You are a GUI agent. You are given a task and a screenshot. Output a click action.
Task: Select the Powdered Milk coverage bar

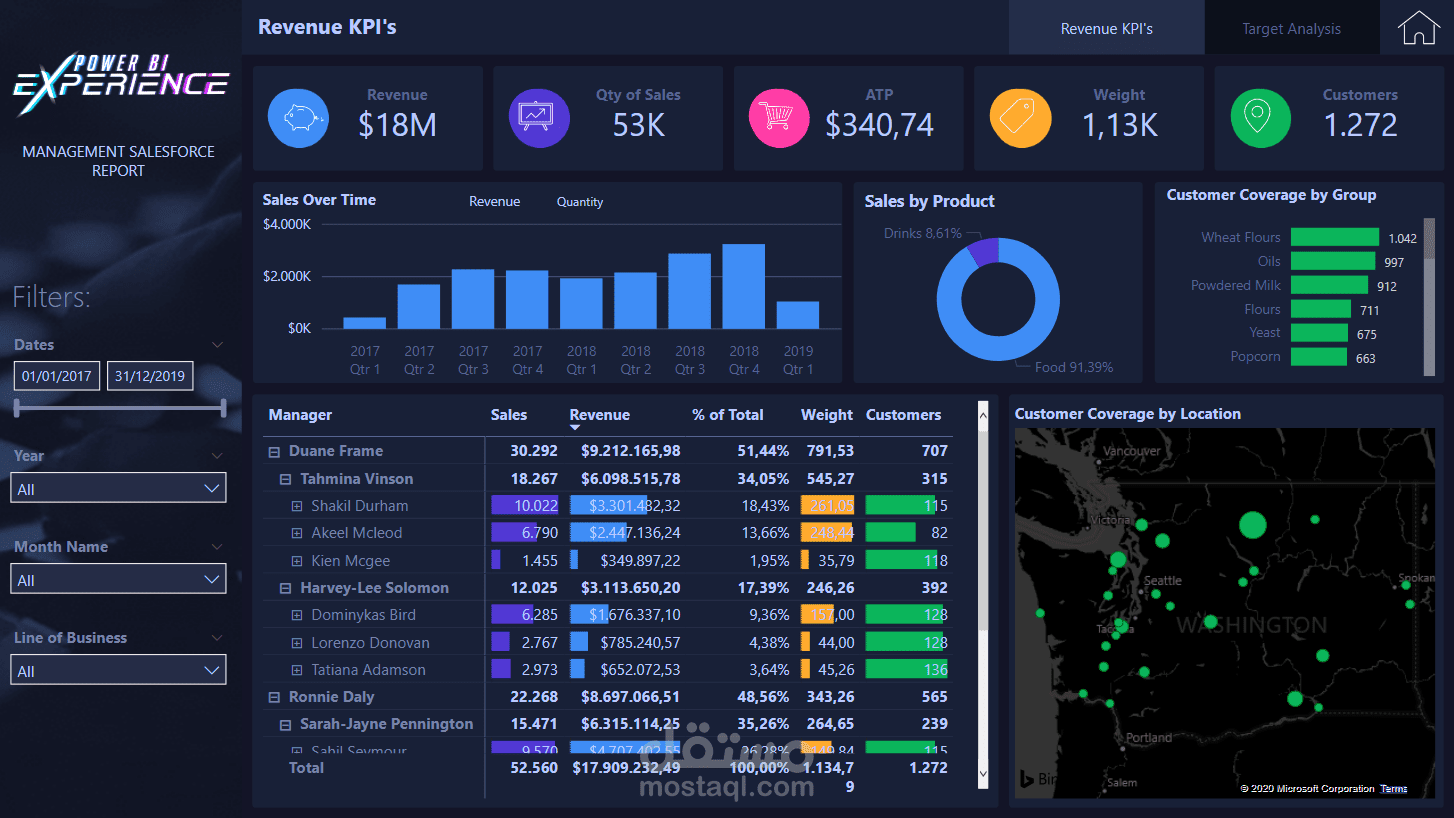(1329, 285)
